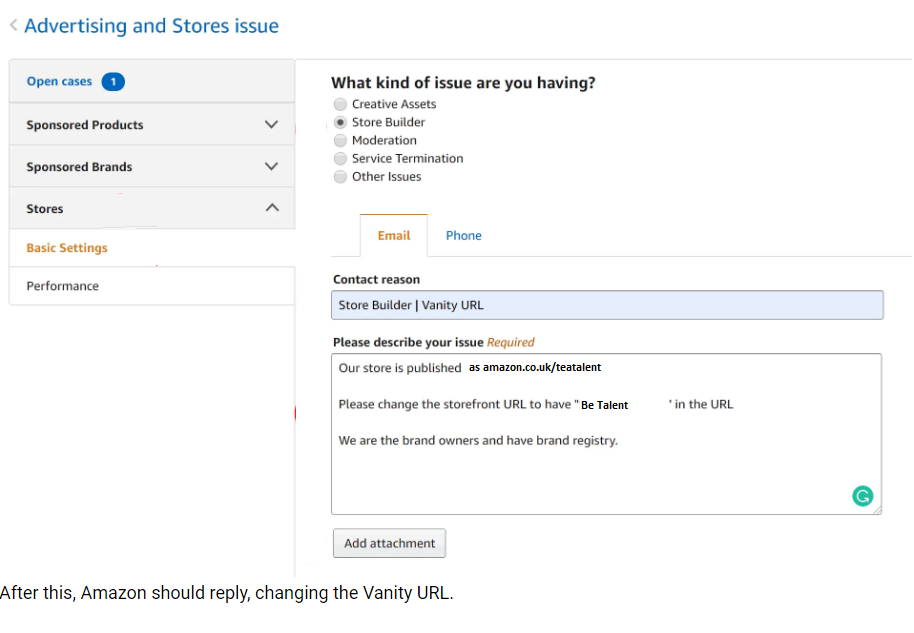Stay on the Email tab
This screenshot has width=914, height=633.
393,235
